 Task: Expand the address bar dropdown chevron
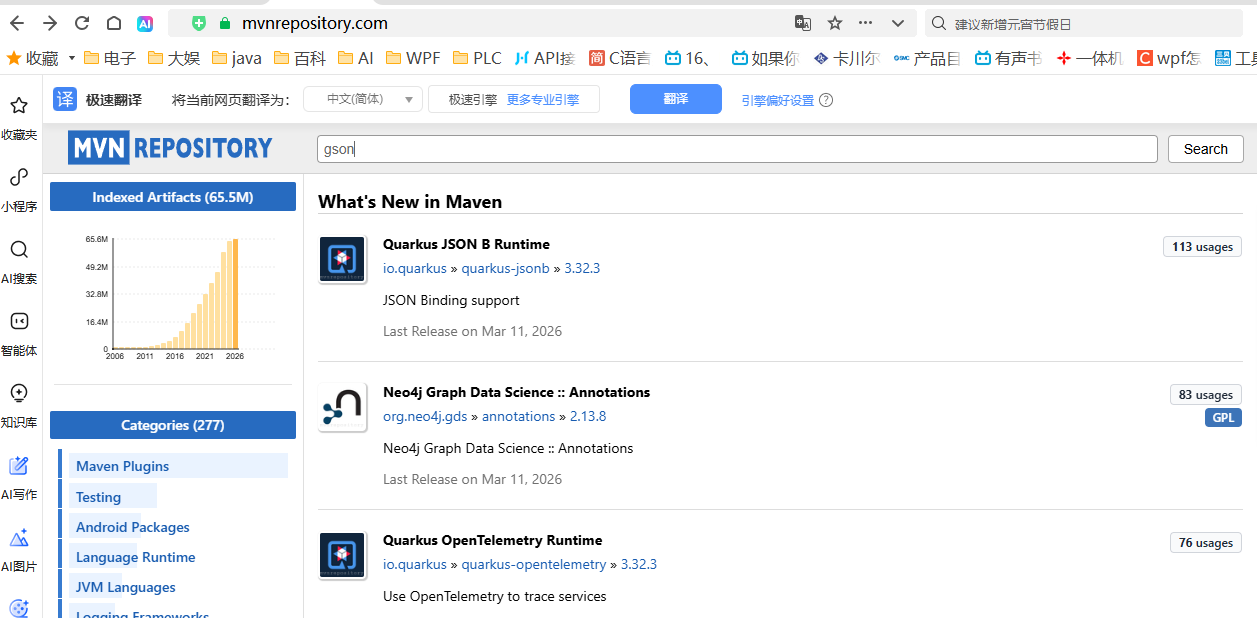(898, 23)
